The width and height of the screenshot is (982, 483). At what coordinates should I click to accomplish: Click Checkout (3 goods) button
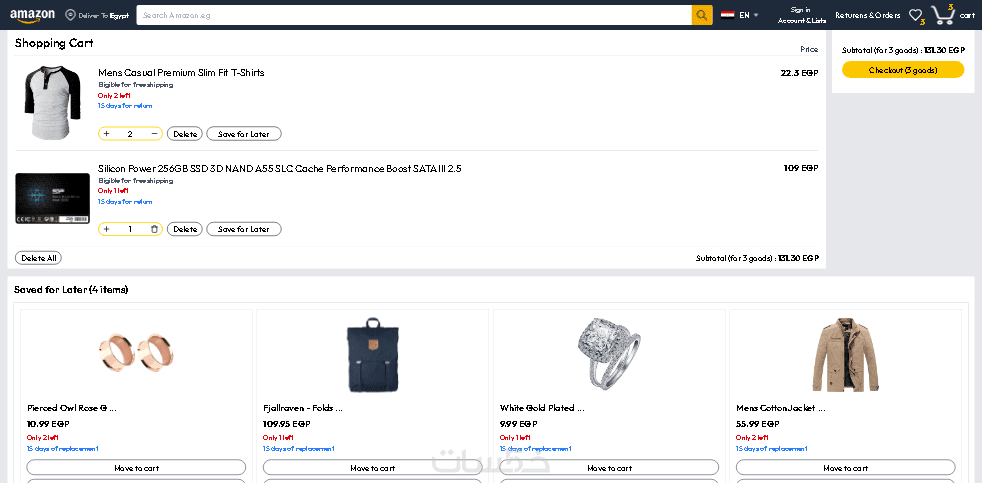point(902,70)
